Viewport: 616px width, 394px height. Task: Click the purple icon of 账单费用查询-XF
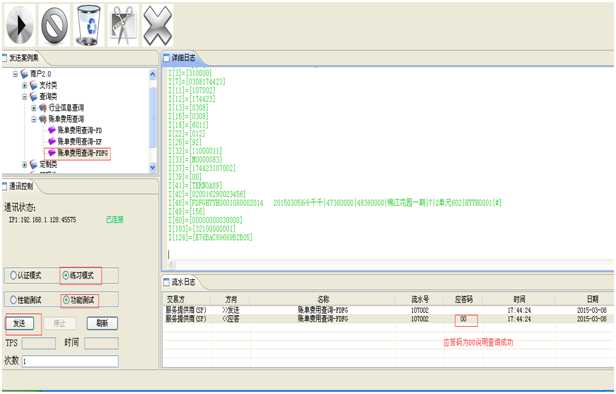[x=52, y=141]
